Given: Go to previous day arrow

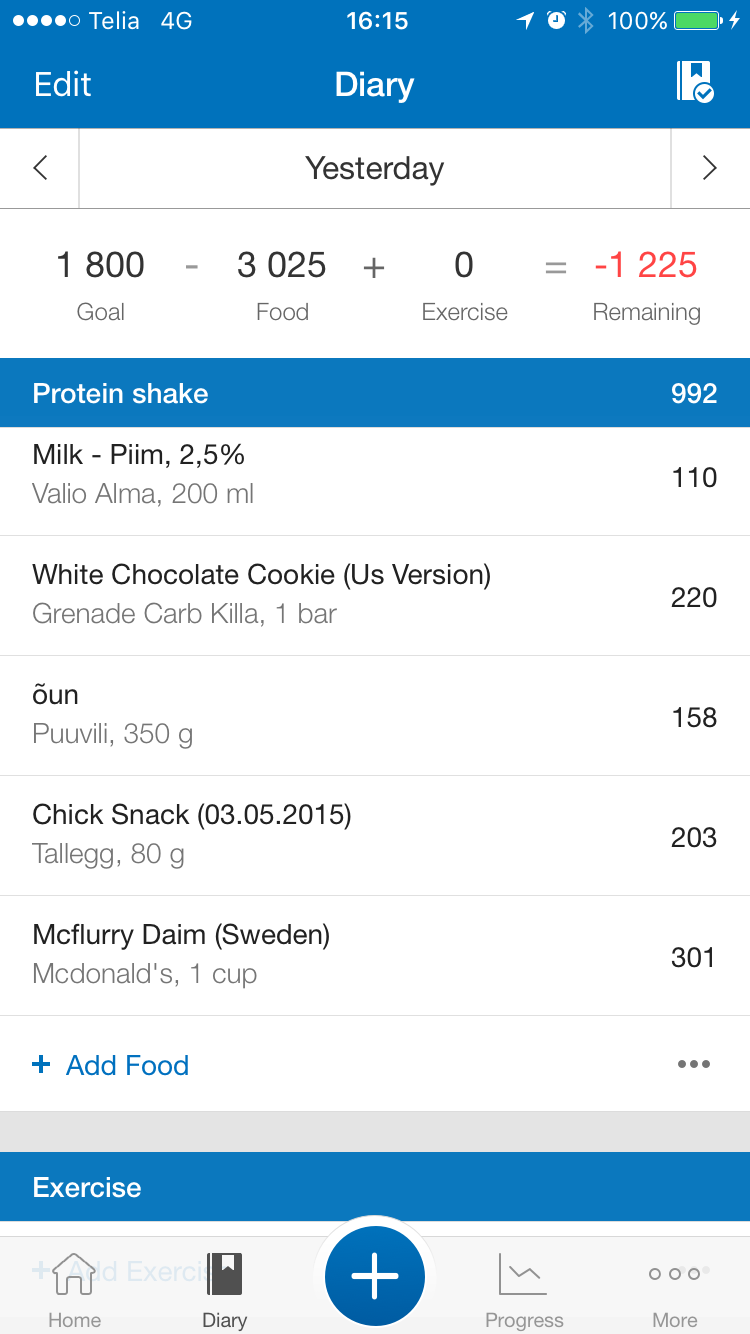Looking at the screenshot, I should [40, 168].
